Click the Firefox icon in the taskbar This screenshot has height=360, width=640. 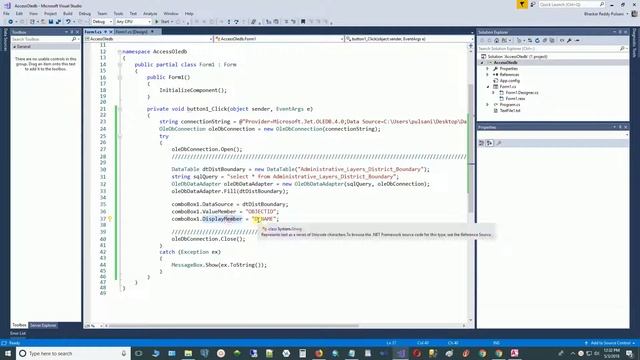click(x=319, y=353)
